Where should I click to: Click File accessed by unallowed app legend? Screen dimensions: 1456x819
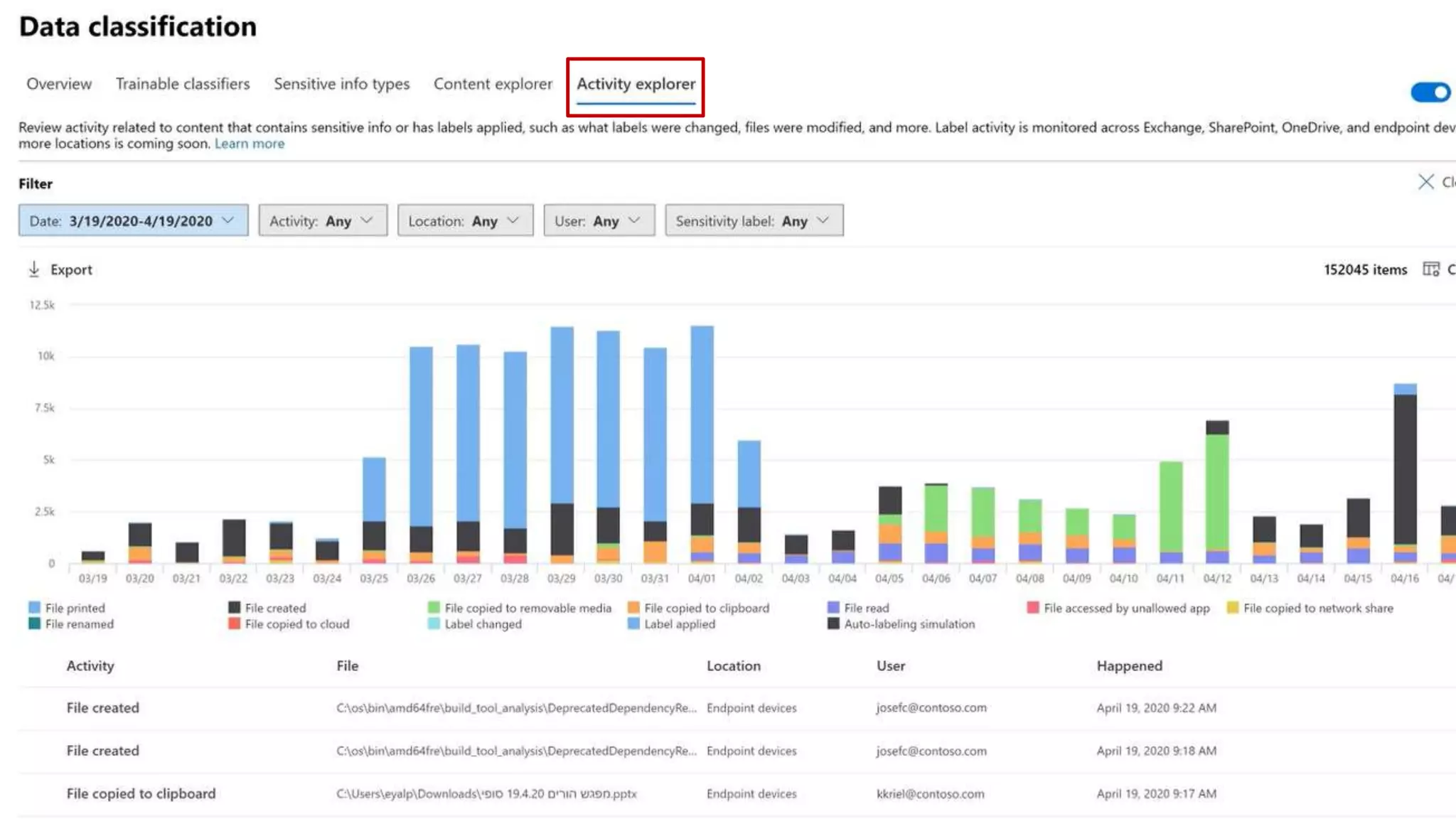tap(1126, 608)
